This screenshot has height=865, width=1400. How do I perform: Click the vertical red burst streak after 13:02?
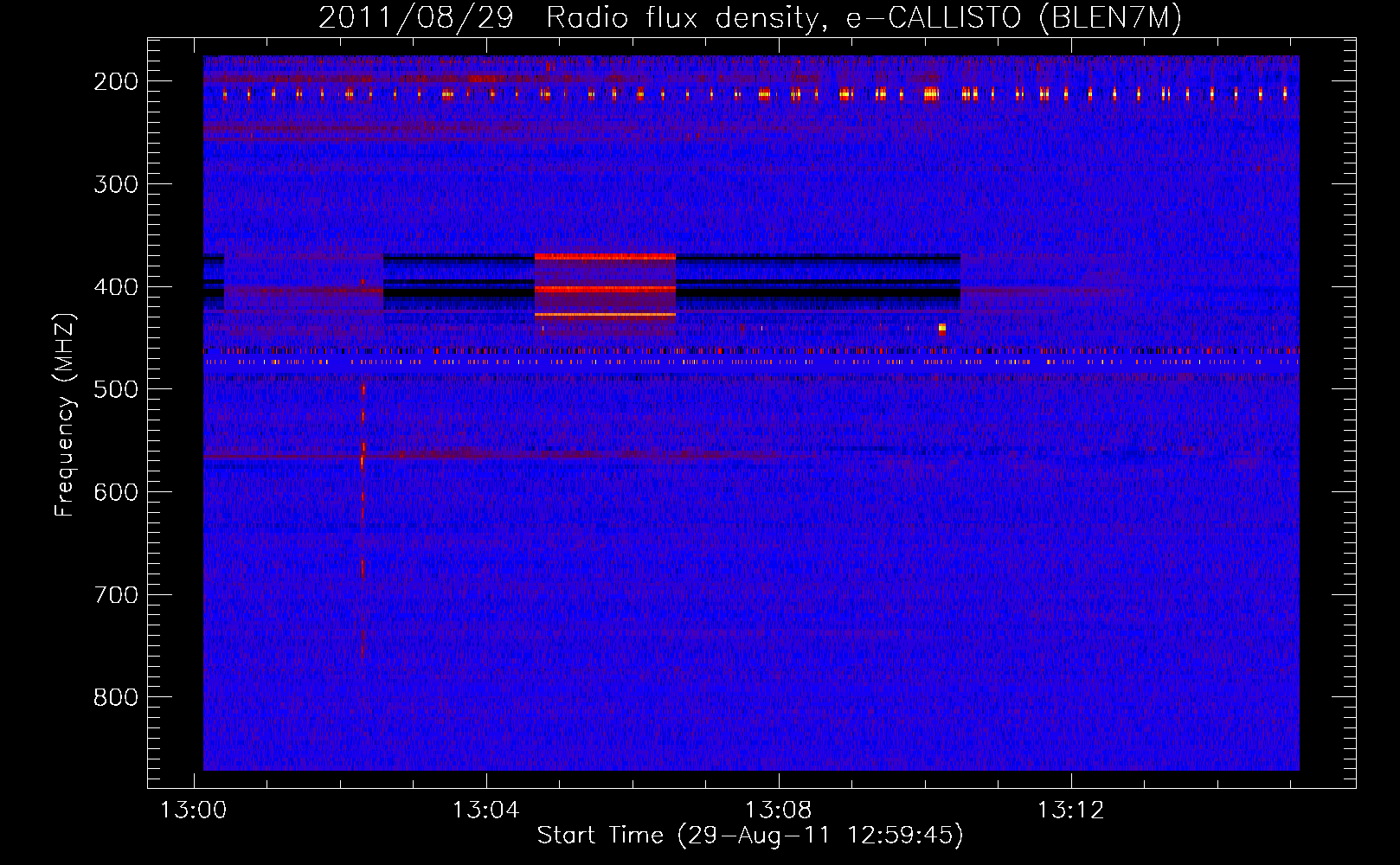point(363,519)
